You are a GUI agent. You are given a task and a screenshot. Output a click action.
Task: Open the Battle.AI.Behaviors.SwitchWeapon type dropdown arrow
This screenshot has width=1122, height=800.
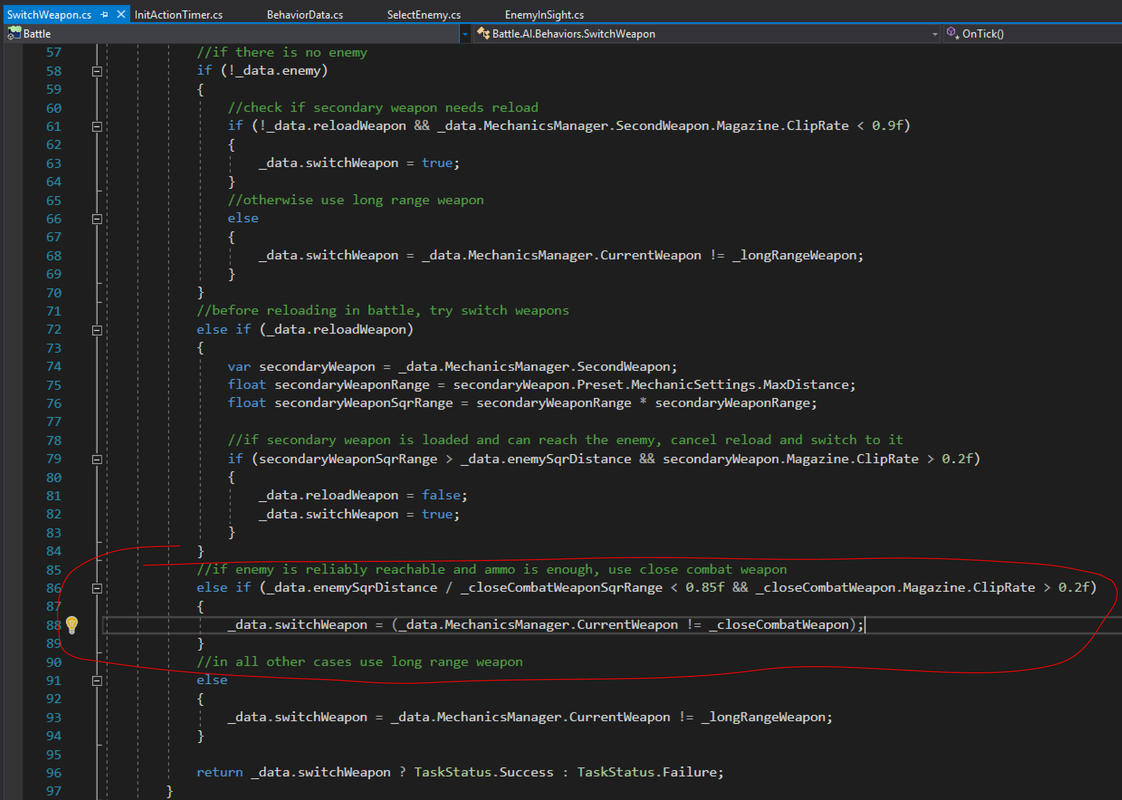935,34
